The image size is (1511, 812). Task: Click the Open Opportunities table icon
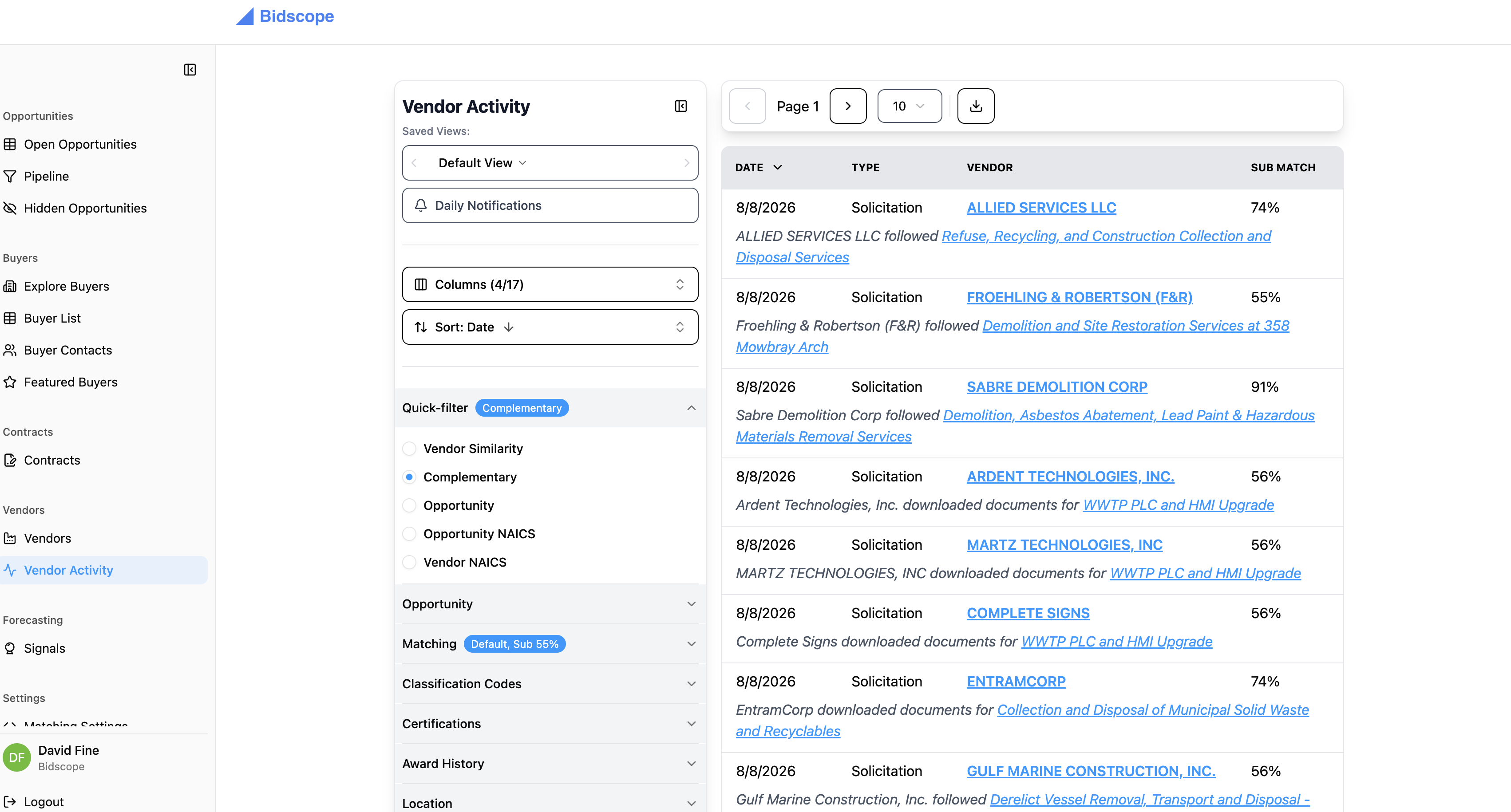point(10,144)
